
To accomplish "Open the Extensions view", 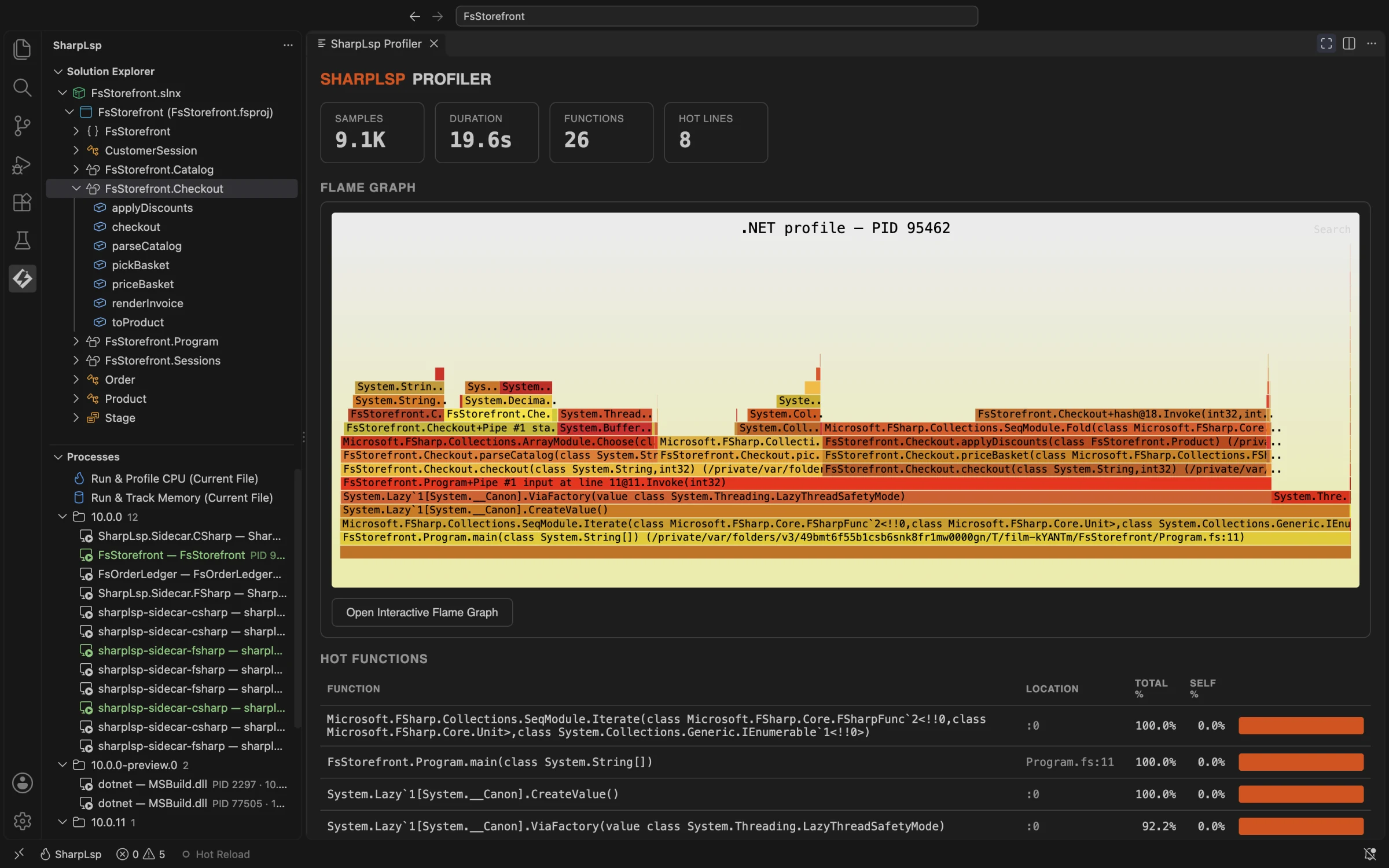I will pyautogui.click(x=22, y=203).
